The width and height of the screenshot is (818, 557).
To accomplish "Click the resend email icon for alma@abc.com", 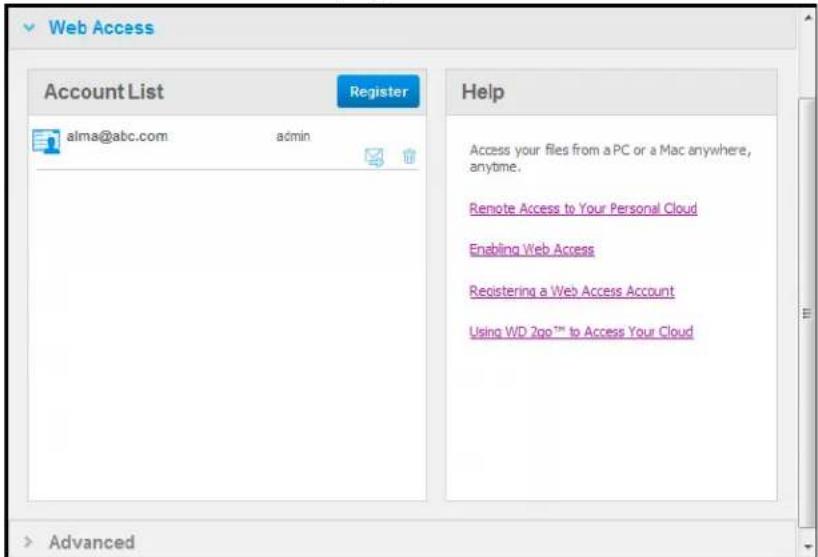I will (374, 157).
